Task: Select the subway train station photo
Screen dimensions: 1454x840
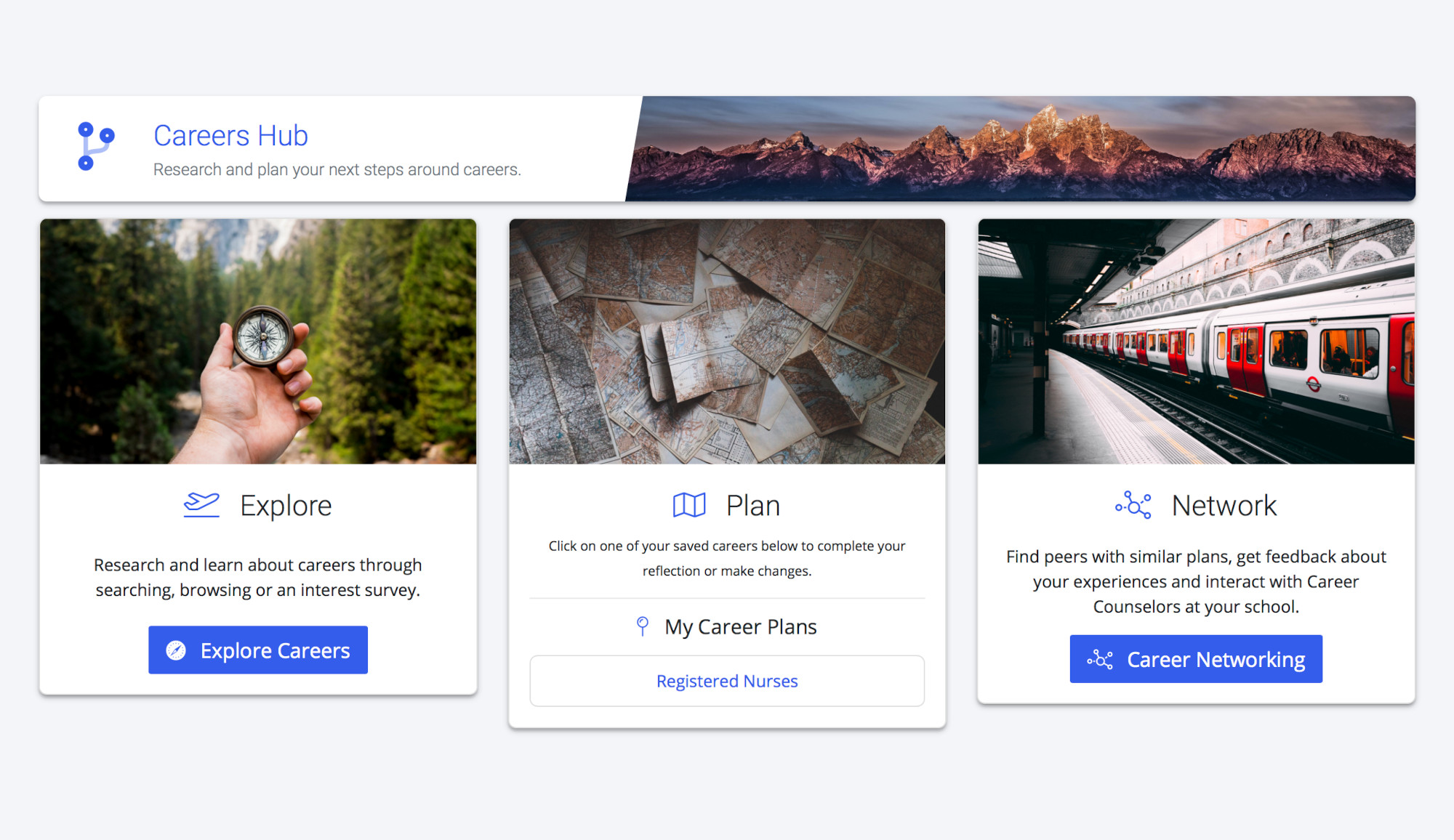Action: click(x=1196, y=342)
